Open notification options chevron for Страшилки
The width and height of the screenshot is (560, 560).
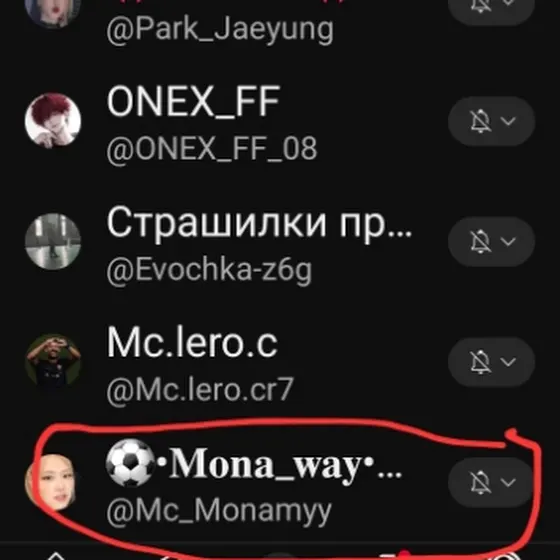pos(508,241)
